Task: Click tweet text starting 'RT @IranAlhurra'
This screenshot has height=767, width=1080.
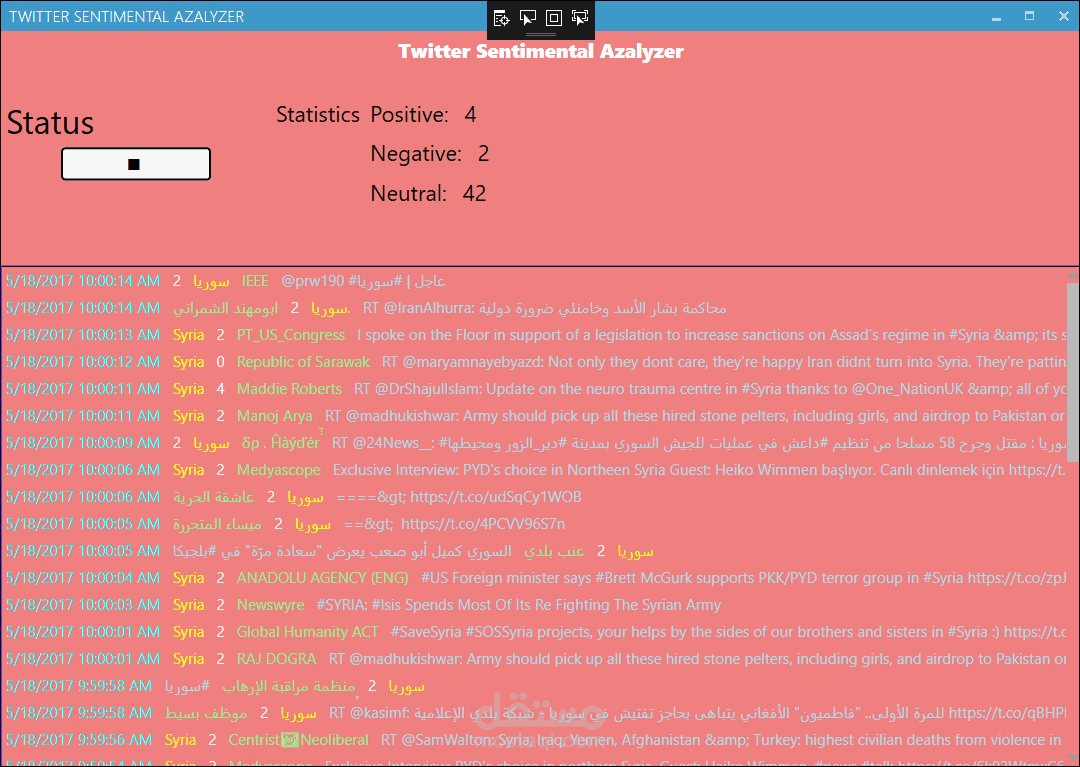Action: click(x=544, y=308)
